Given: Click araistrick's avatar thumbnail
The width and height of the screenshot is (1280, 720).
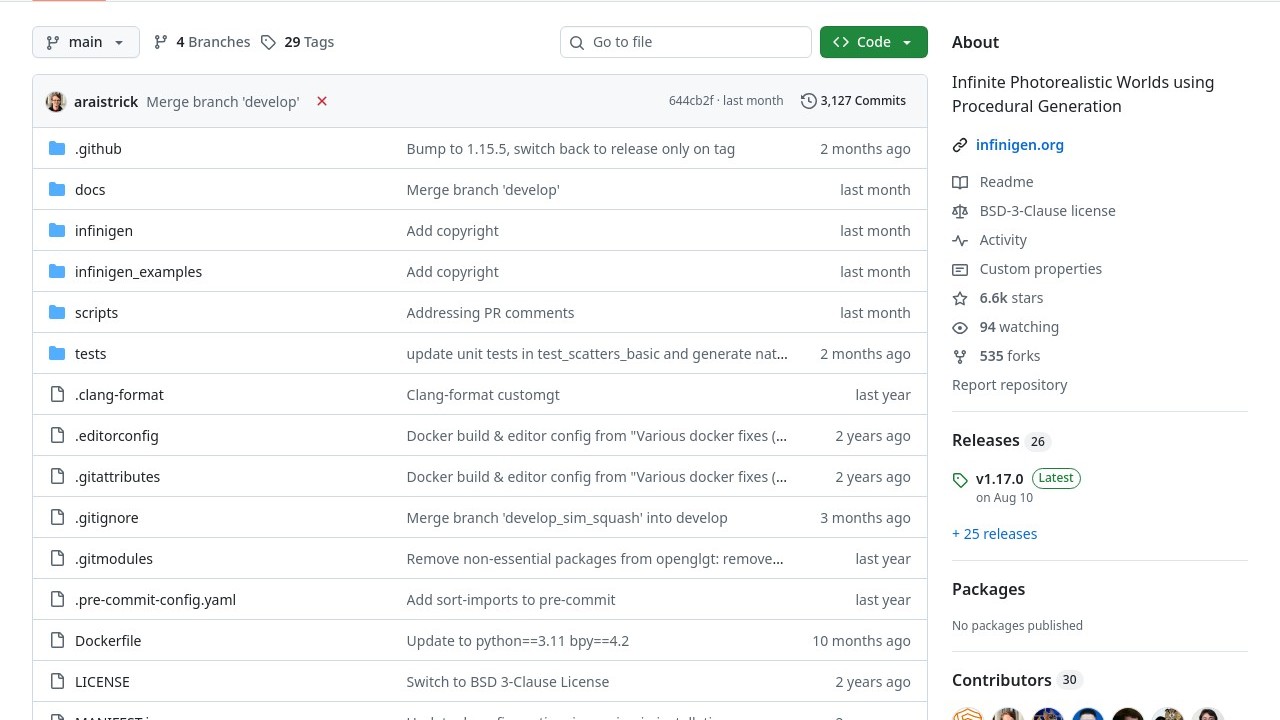Looking at the screenshot, I should click(x=56, y=101).
